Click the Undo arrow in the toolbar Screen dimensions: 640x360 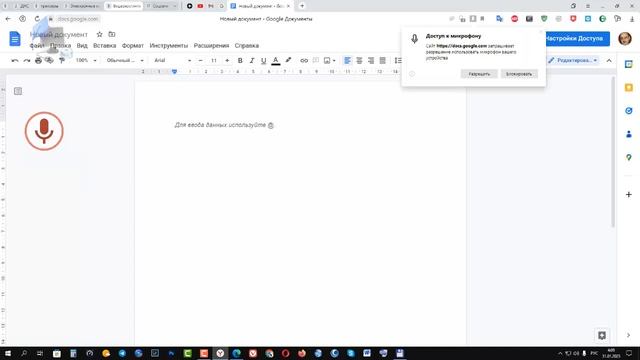(x=15, y=60)
